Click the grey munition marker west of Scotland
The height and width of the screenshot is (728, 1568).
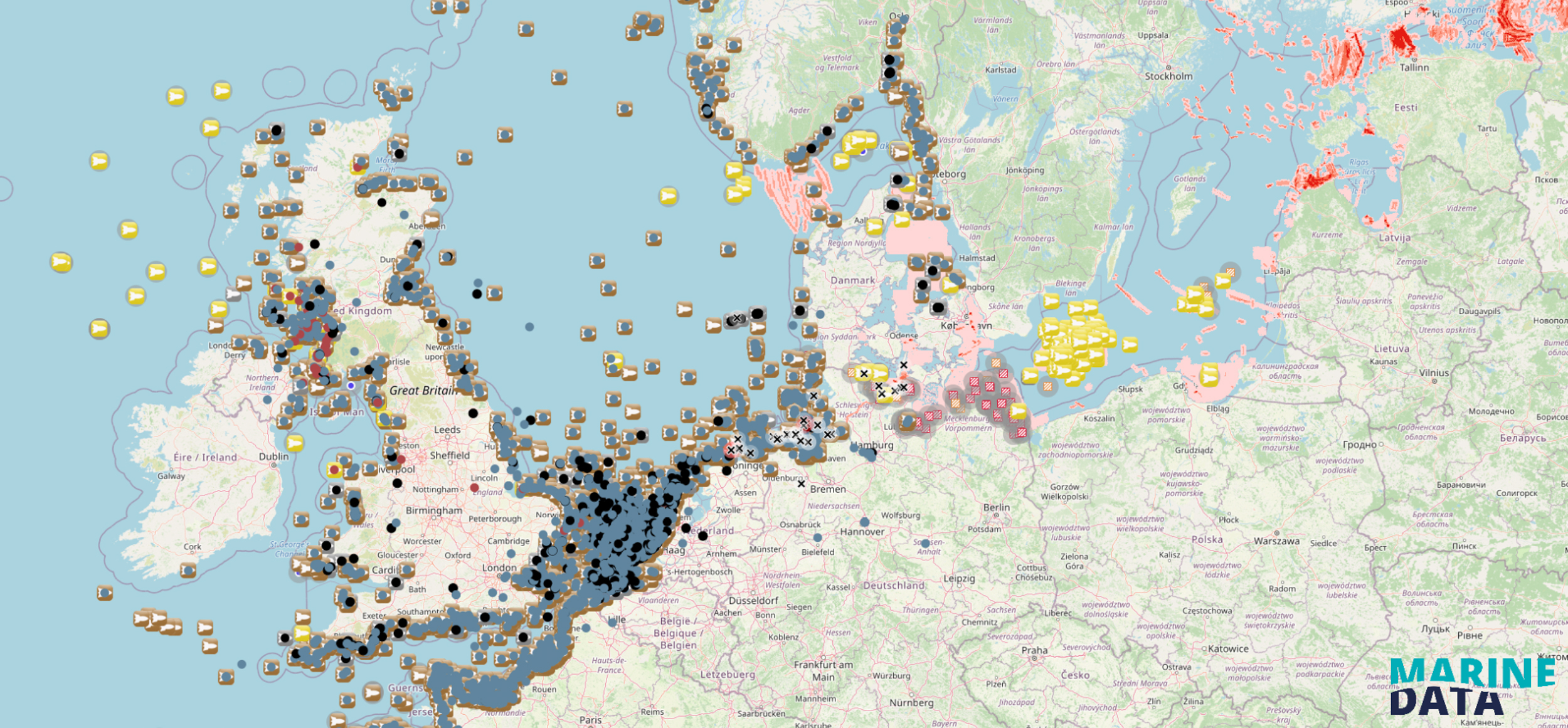click(233, 293)
